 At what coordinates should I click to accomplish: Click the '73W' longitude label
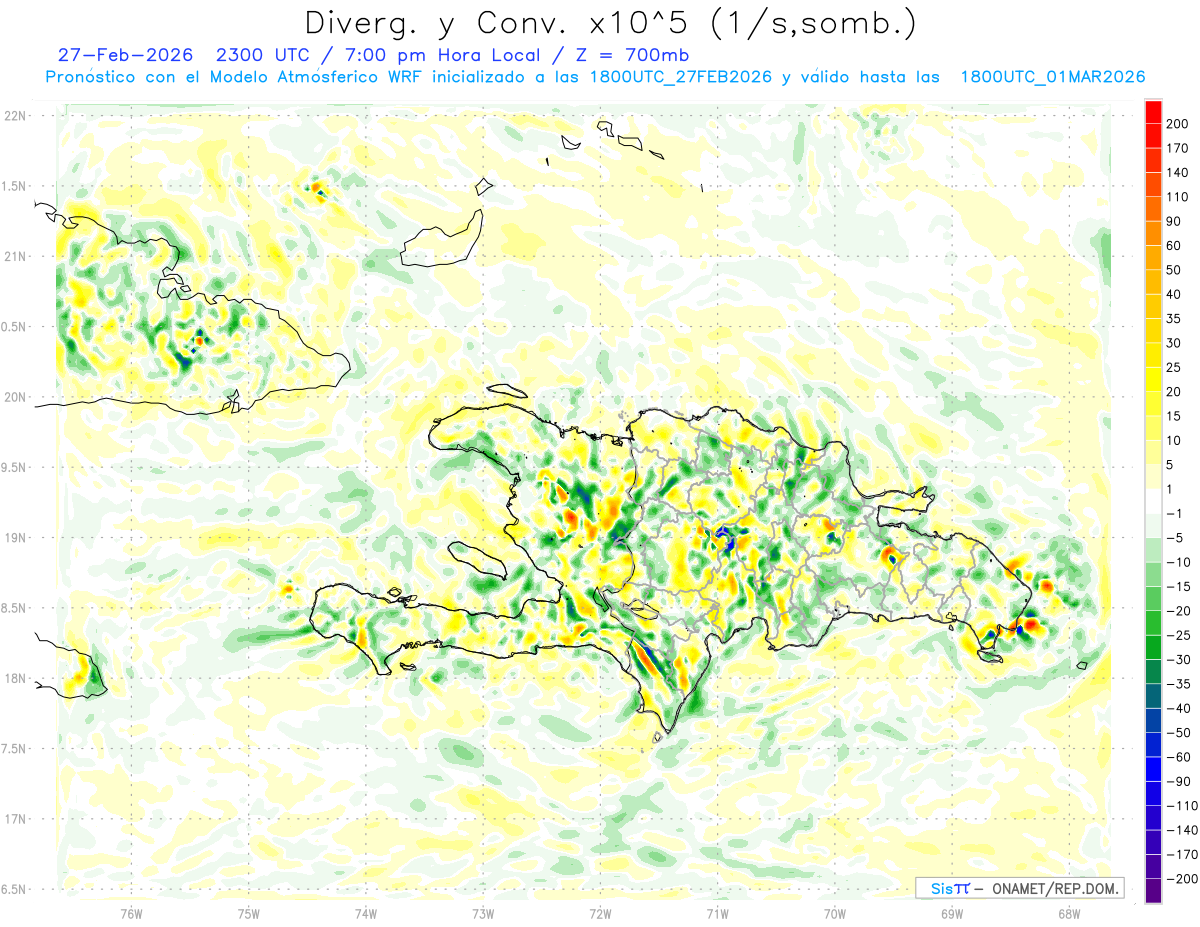482,913
